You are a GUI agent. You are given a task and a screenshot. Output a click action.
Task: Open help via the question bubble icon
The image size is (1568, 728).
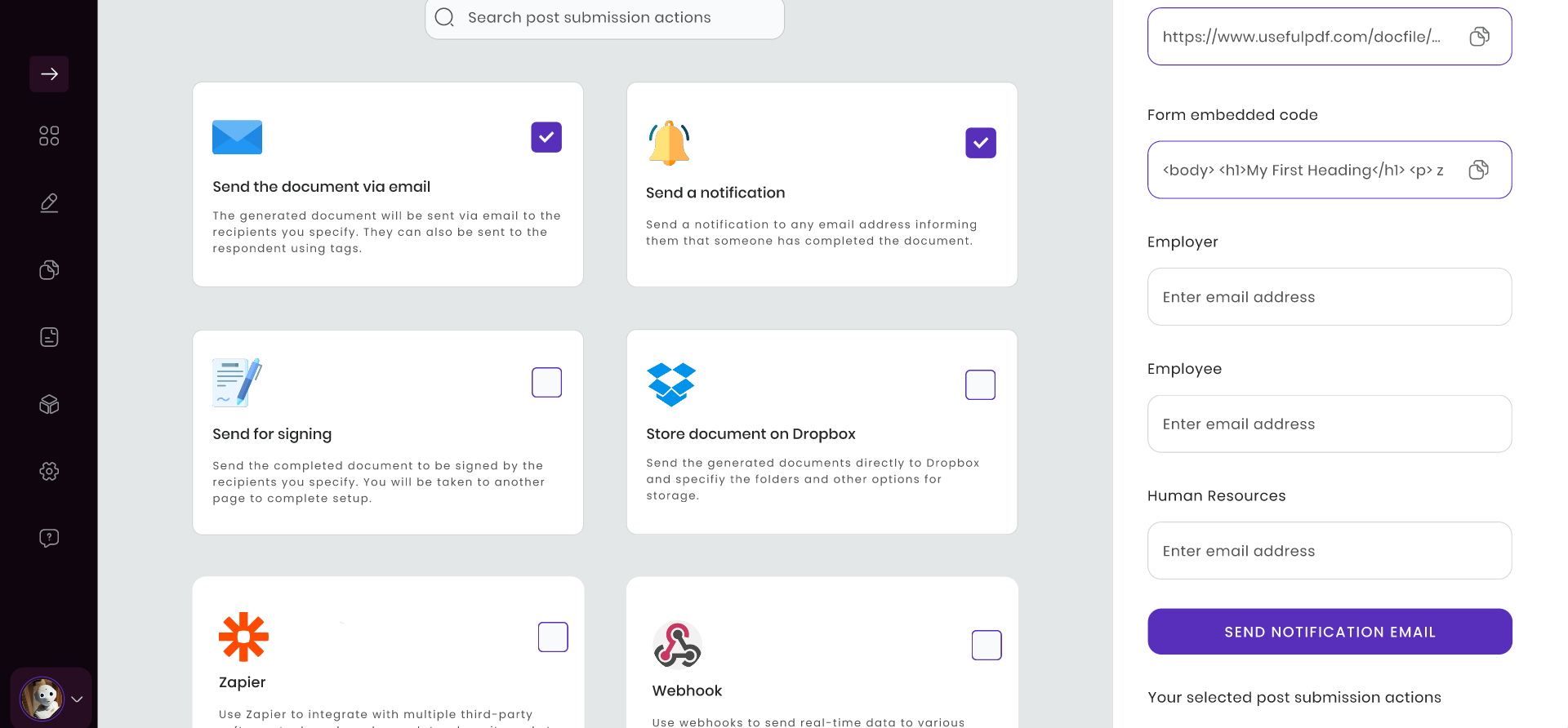(48, 538)
